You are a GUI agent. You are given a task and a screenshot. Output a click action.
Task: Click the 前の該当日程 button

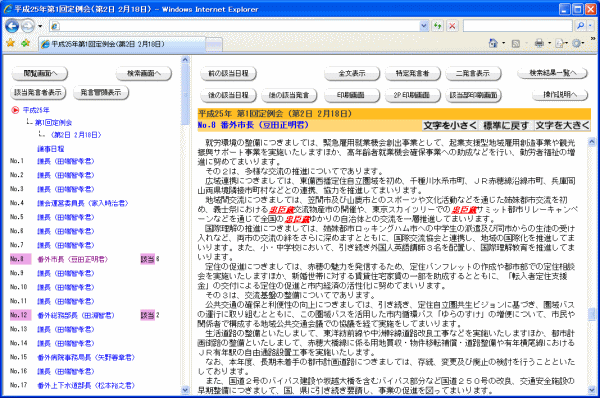click(228, 73)
